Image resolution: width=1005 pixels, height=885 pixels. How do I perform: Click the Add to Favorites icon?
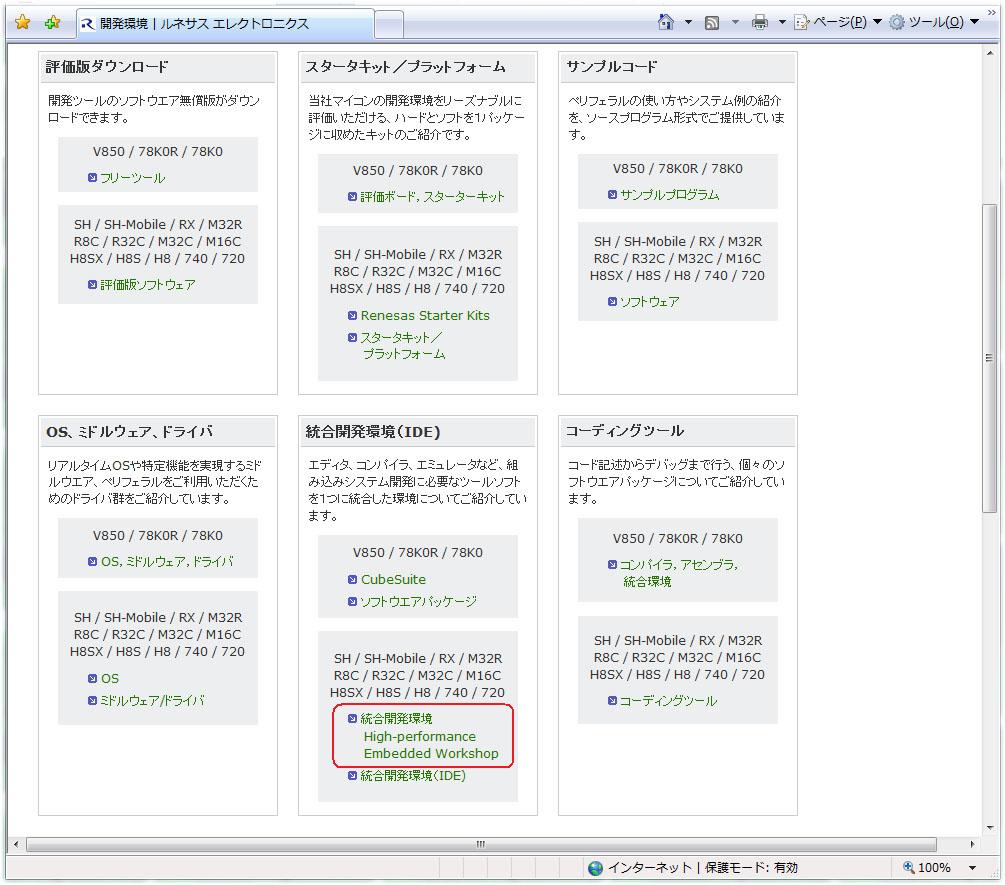[52, 22]
